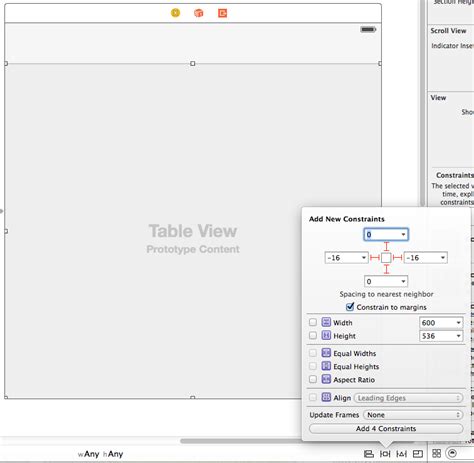Click the wAny hAny size class control
The height and width of the screenshot is (463, 474).
tap(100, 454)
